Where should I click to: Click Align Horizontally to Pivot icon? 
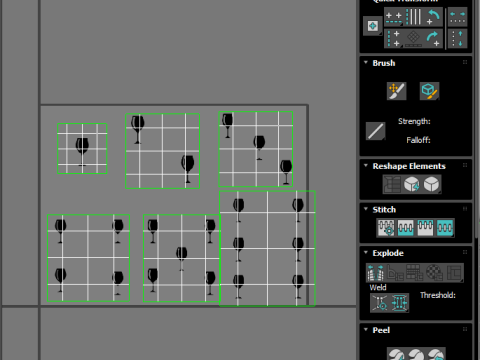[x=394, y=18]
